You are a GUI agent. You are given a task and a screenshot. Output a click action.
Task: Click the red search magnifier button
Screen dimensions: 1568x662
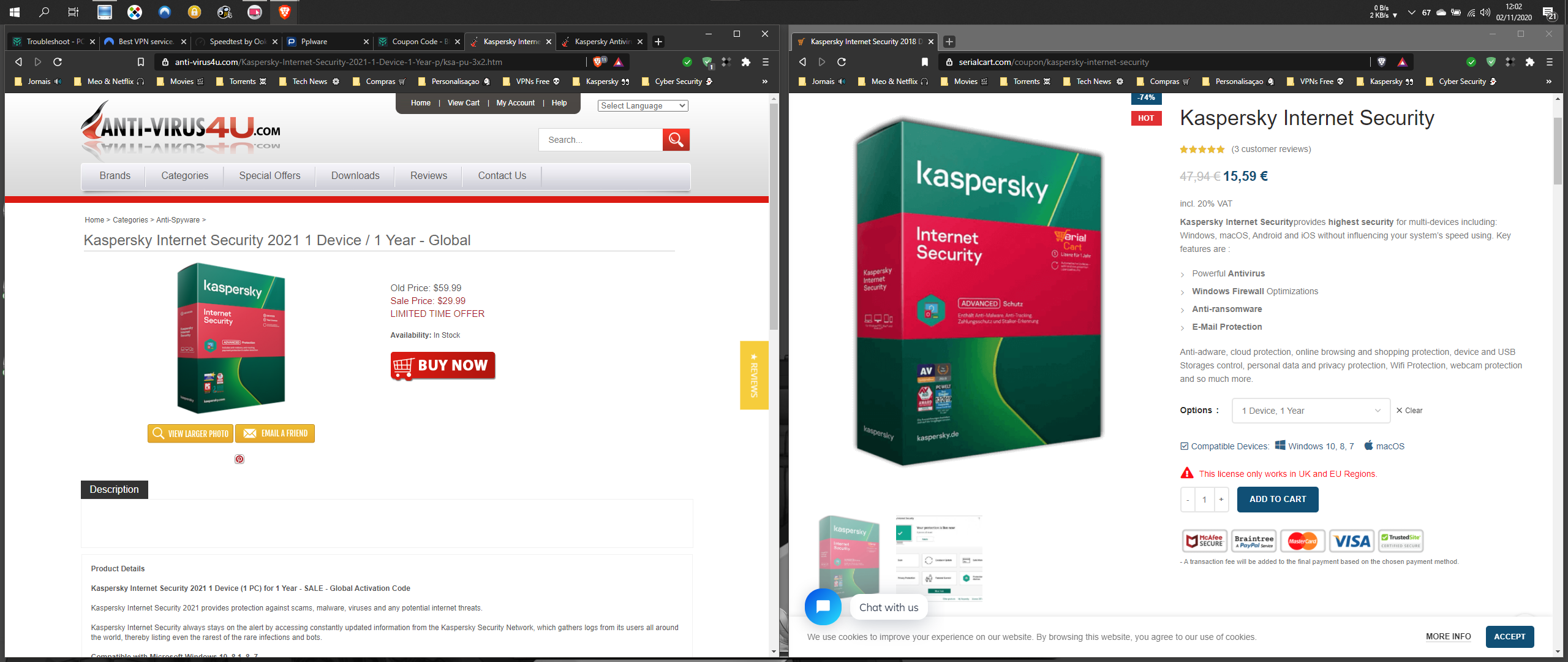tap(676, 140)
